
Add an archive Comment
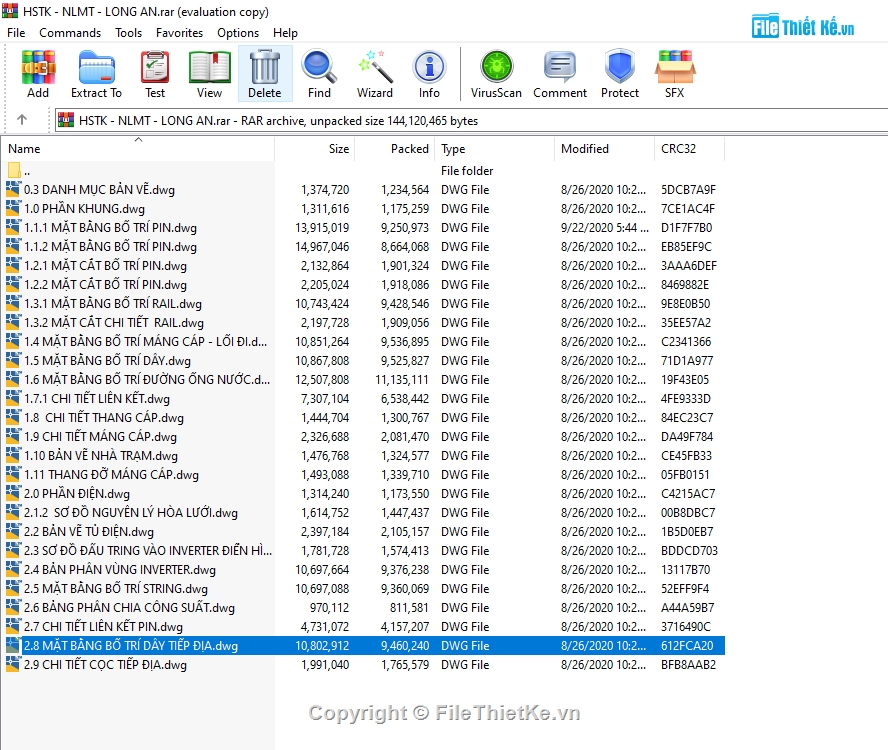(560, 74)
